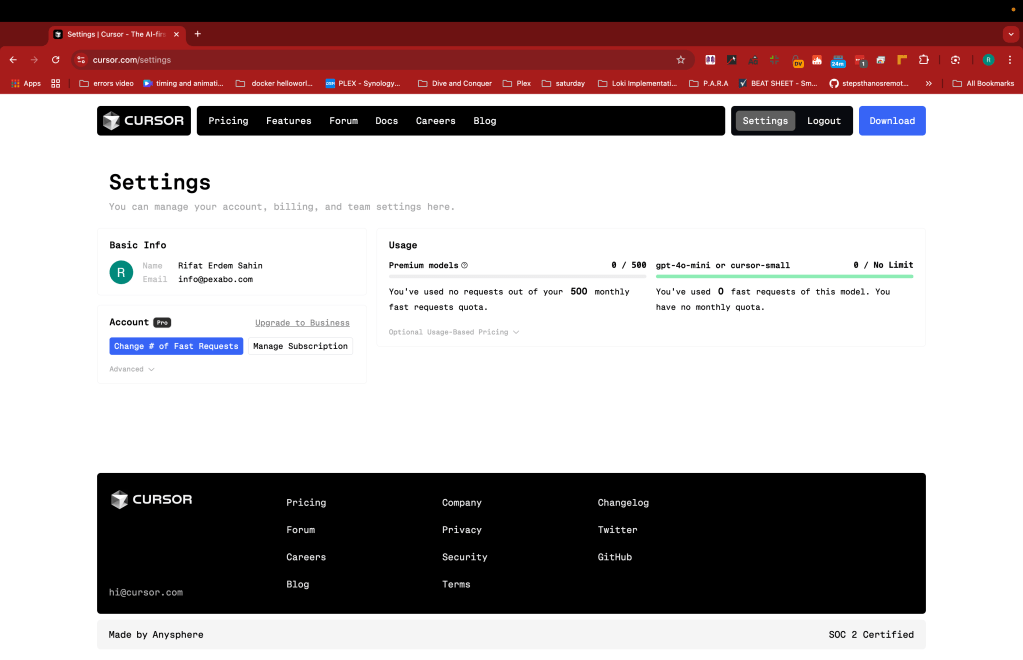Open 'timing and animati...' bookmark
This screenshot has height=660, width=1023.
[183, 83]
